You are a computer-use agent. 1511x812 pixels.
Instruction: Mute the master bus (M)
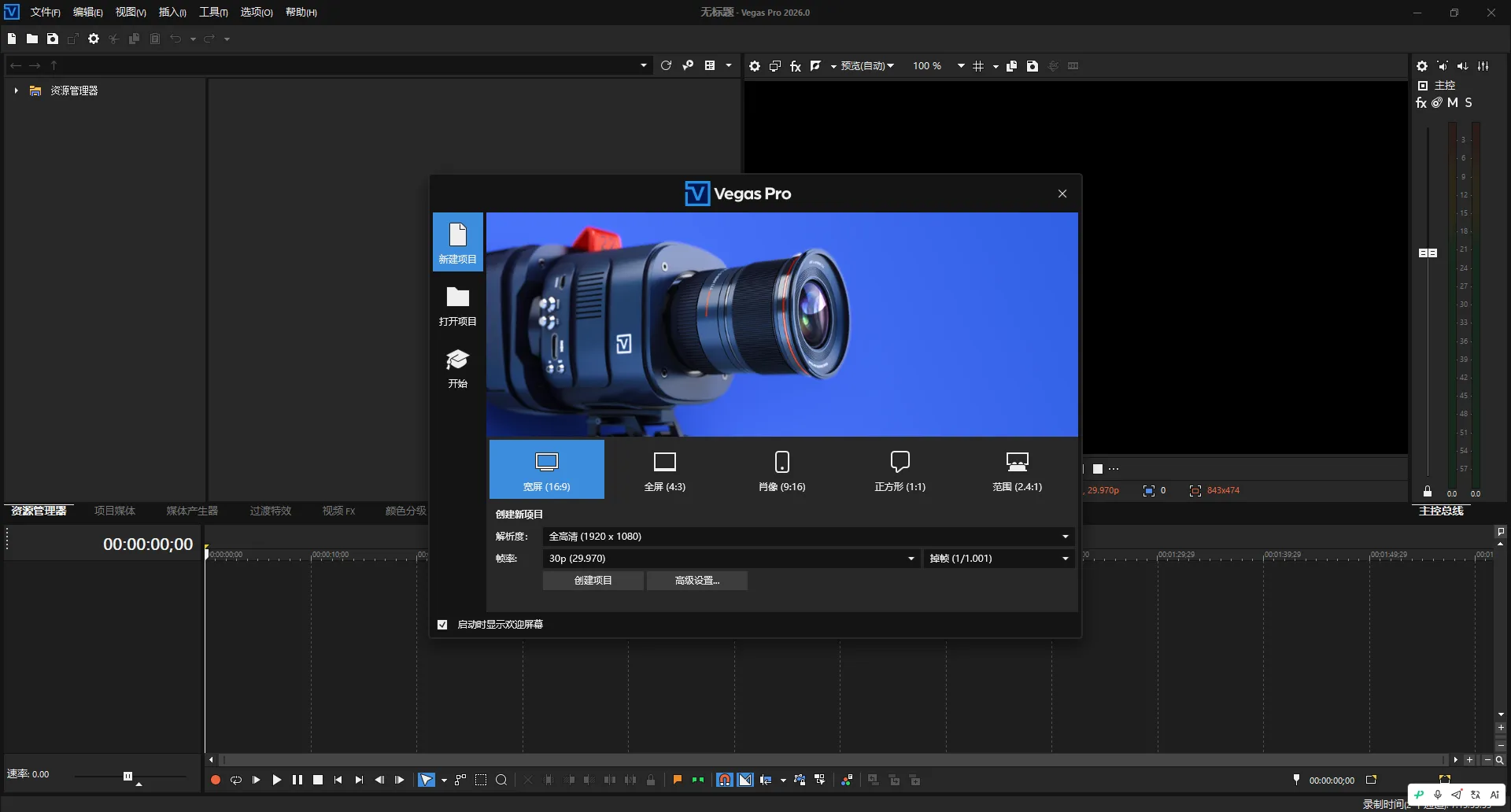pos(1453,102)
